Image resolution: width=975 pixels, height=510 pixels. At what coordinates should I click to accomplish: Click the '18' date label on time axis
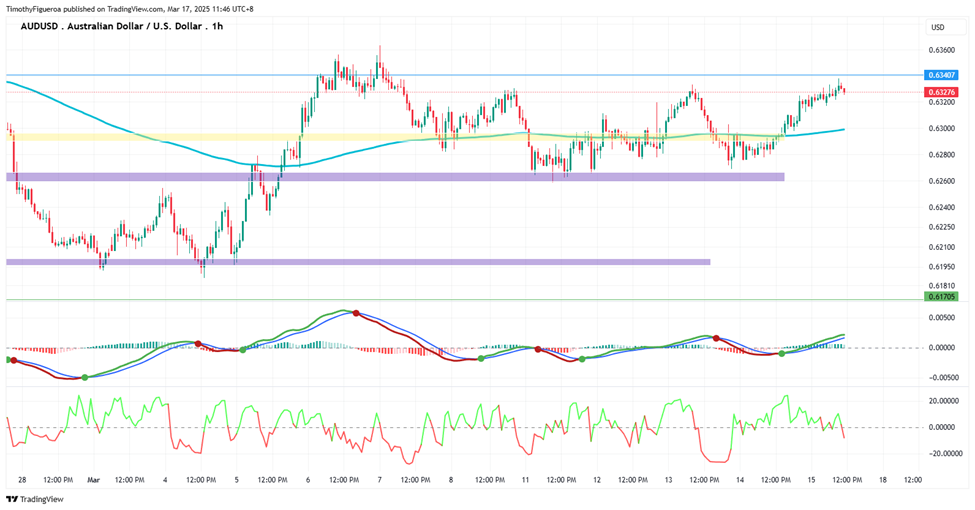[x=883, y=480]
